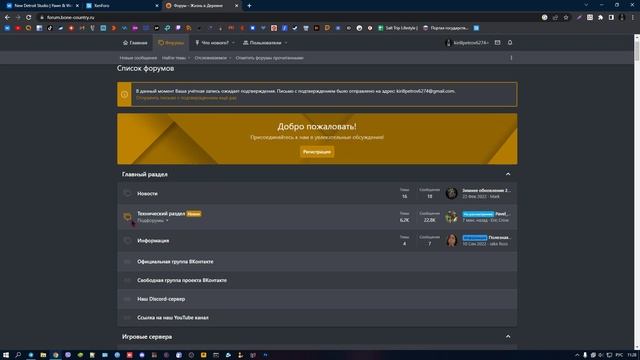Collapse the Главный раздел category

(x=508, y=174)
